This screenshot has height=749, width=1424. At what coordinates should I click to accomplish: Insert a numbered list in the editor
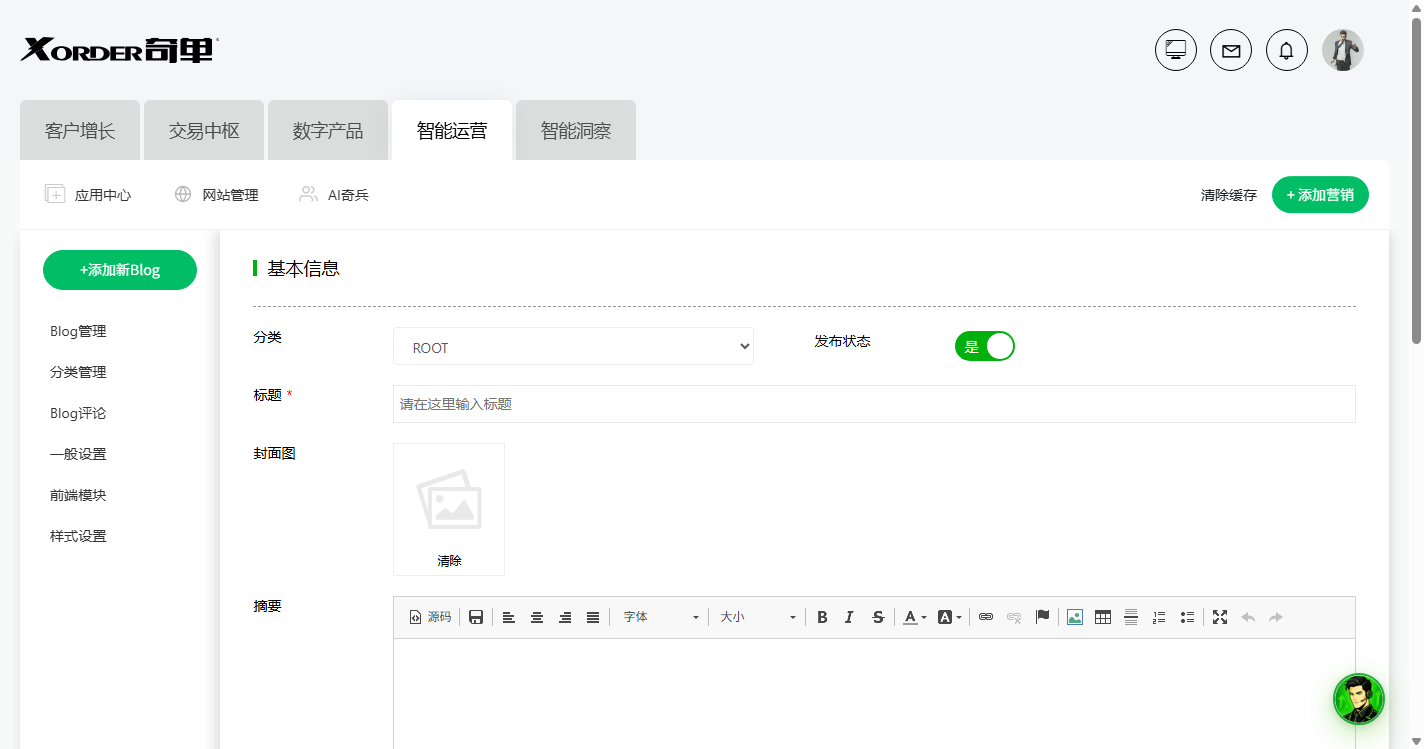[x=1159, y=617]
